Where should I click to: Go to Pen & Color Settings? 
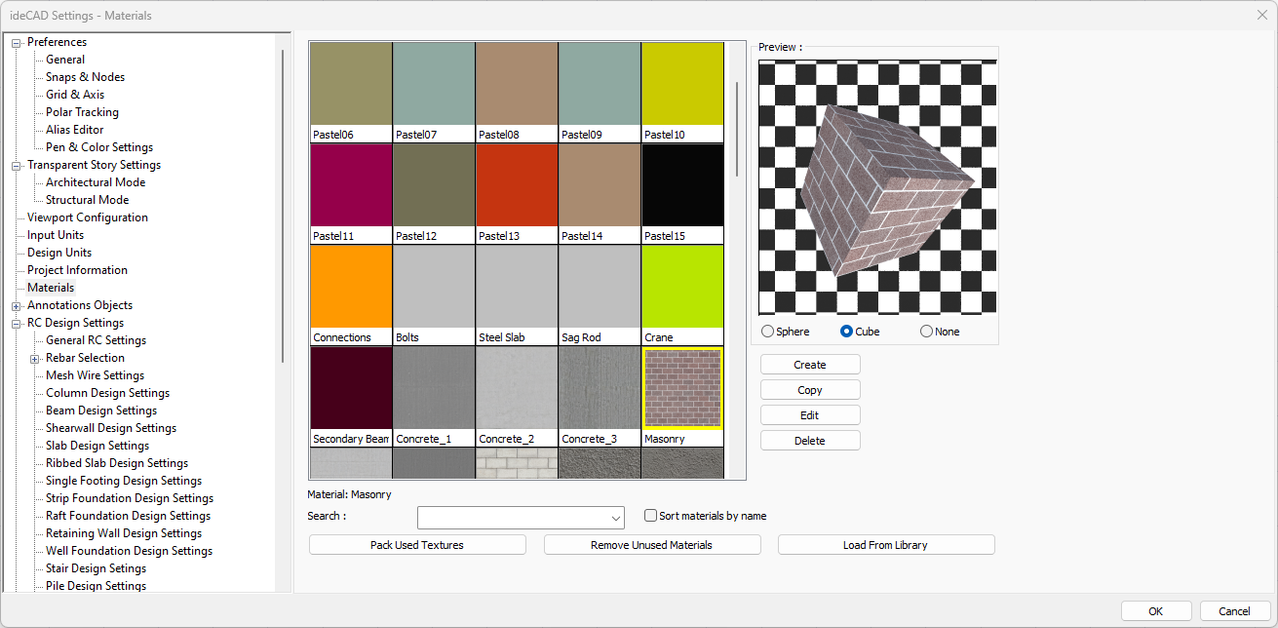point(99,148)
